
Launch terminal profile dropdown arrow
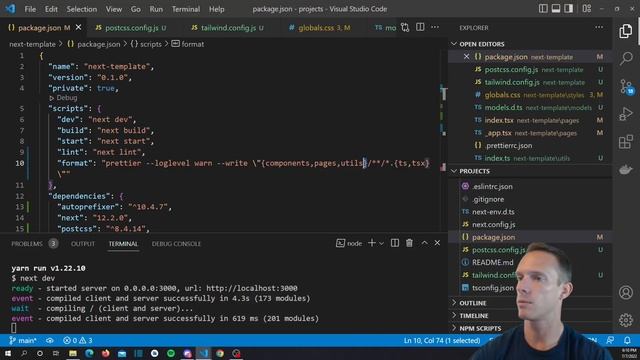(381, 243)
